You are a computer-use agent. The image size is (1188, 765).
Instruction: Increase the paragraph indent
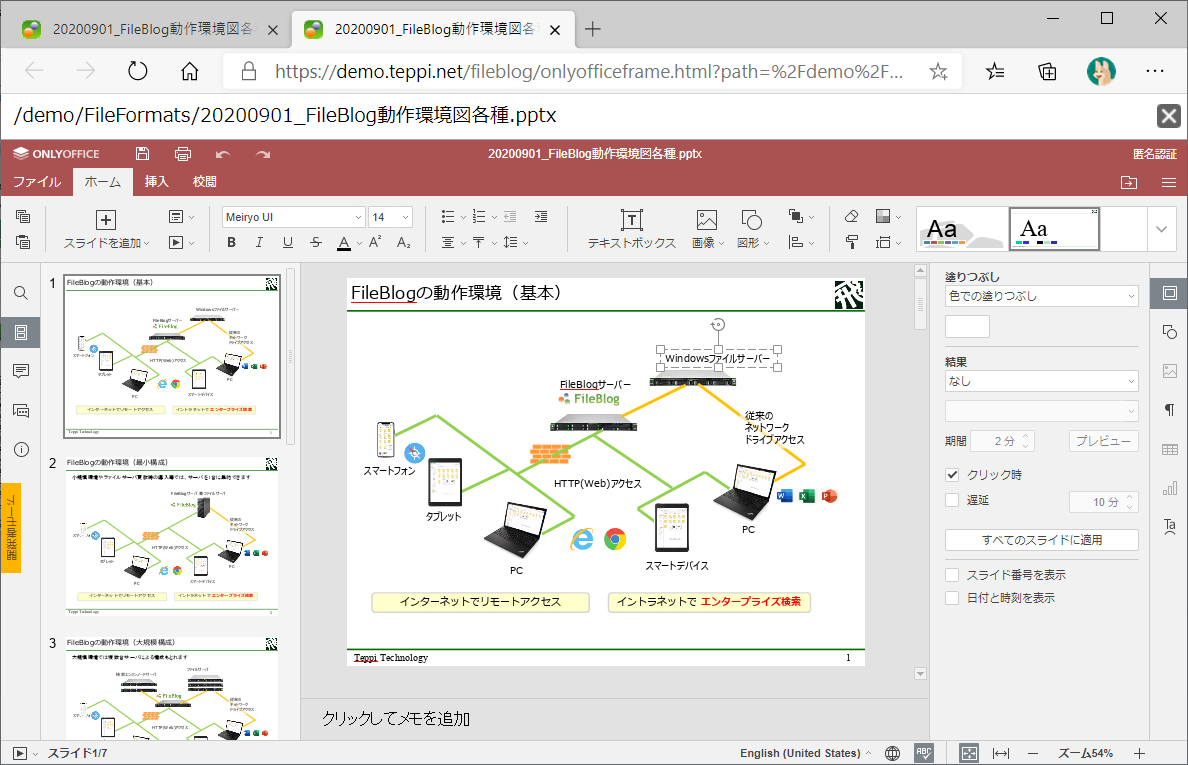click(x=541, y=217)
